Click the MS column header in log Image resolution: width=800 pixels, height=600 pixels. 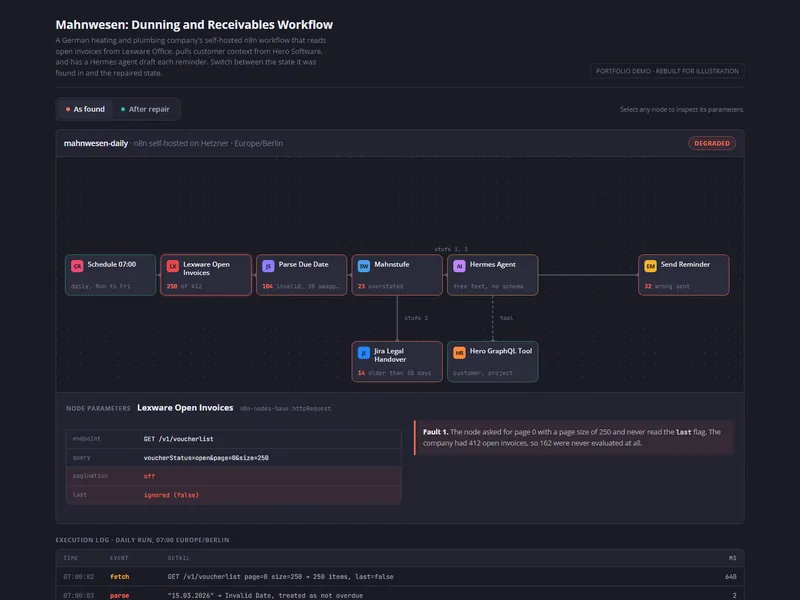733,558
